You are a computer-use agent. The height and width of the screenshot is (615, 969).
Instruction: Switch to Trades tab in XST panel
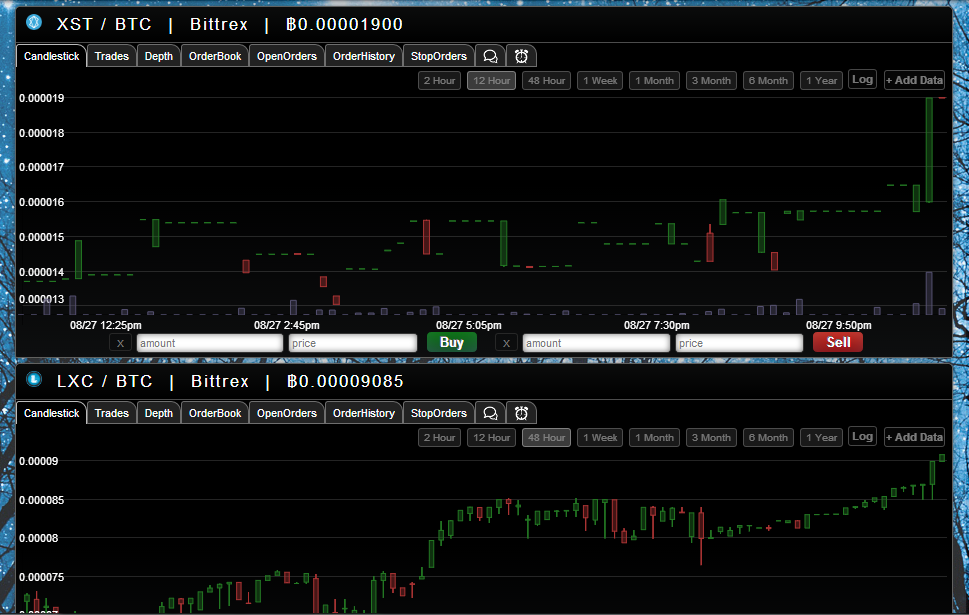tap(111, 56)
